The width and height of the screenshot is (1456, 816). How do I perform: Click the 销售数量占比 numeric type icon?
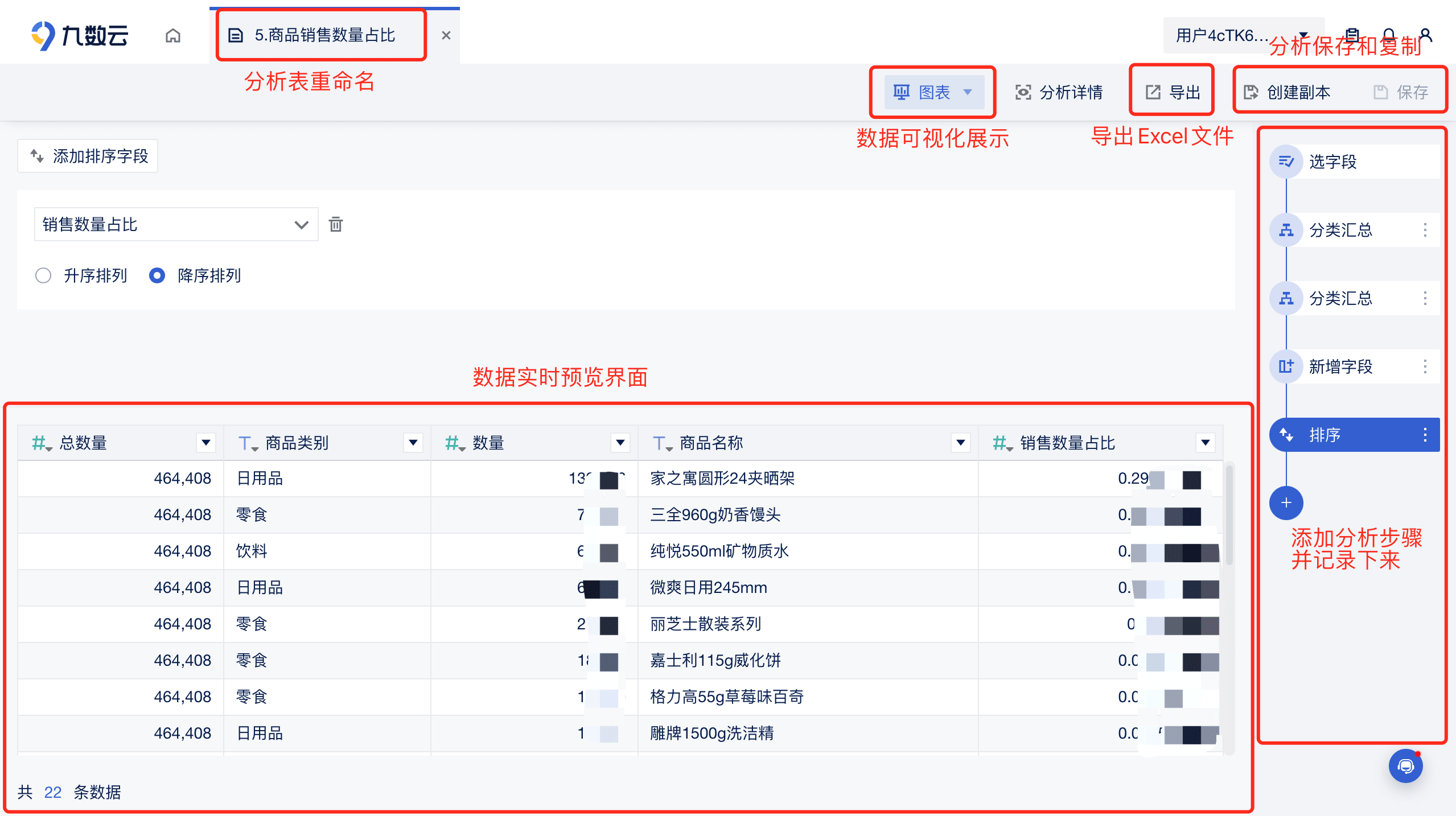tap(1002, 443)
